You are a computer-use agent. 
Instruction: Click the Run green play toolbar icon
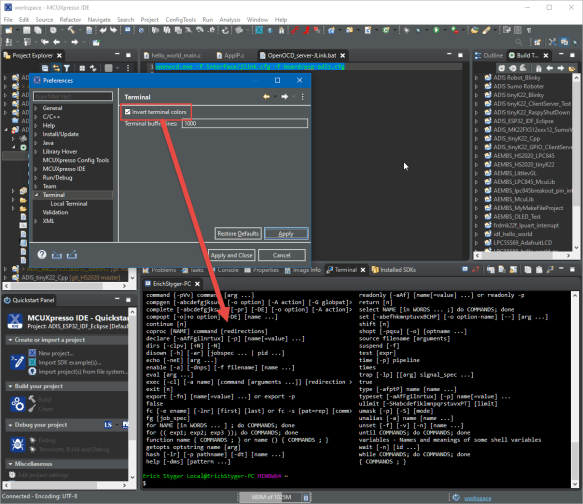tap(436, 30)
